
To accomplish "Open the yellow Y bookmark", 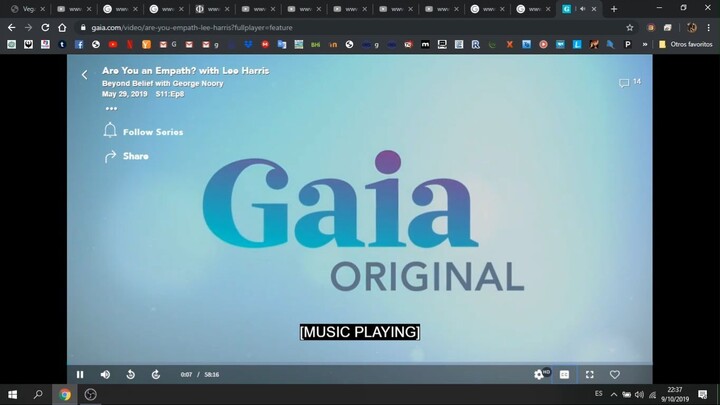I will tap(146, 45).
